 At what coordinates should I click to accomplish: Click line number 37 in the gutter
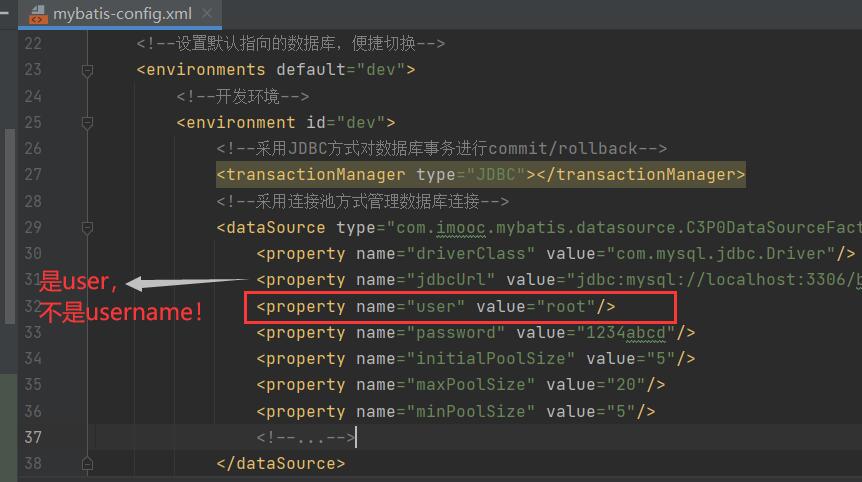click(x=33, y=437)
